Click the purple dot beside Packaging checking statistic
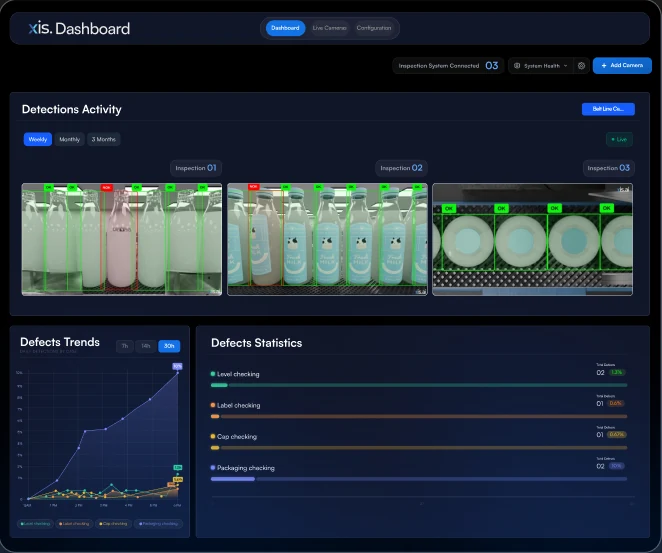 [x=213, y=467]
